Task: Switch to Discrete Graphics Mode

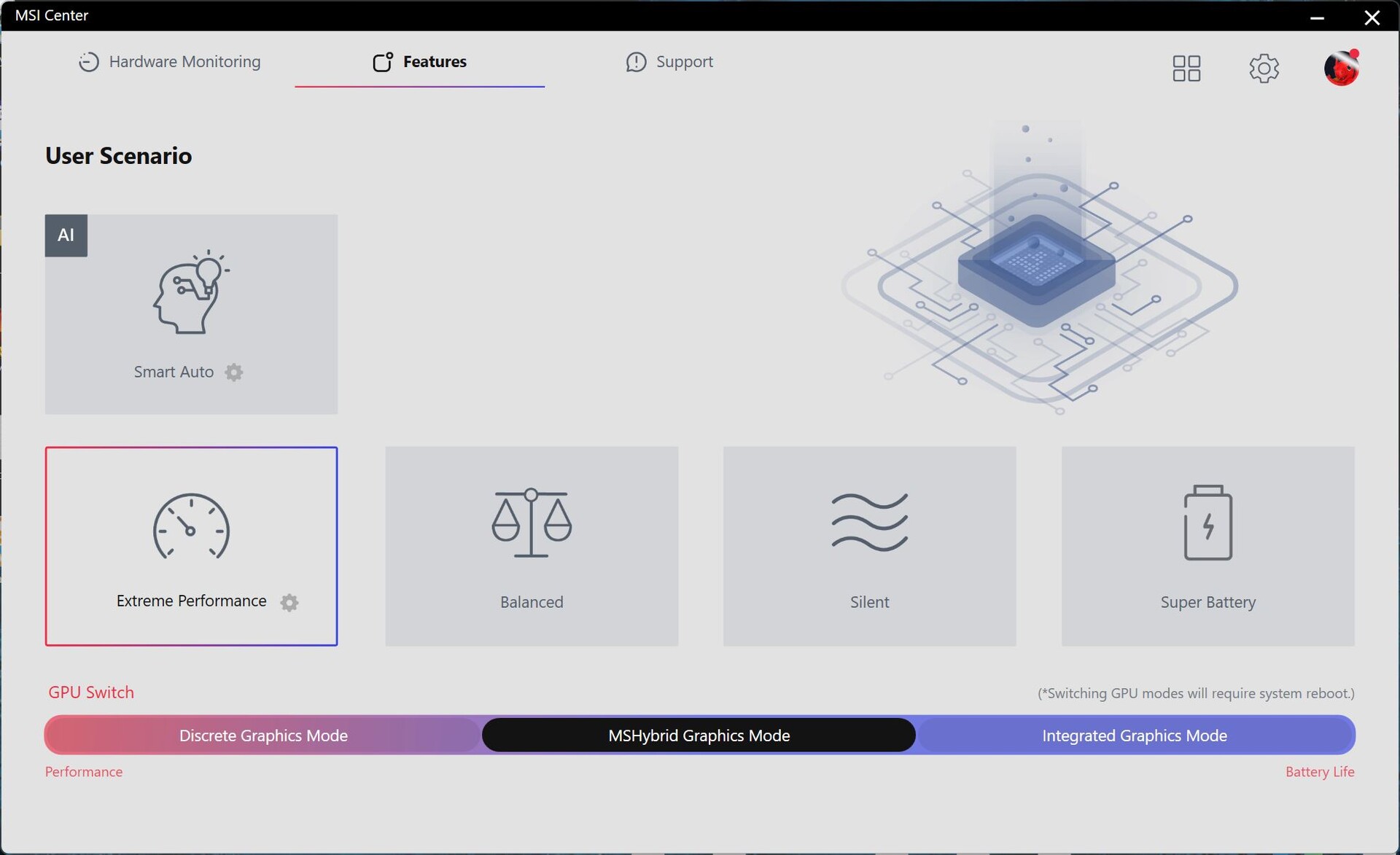Action: click(x=263, y=735)
